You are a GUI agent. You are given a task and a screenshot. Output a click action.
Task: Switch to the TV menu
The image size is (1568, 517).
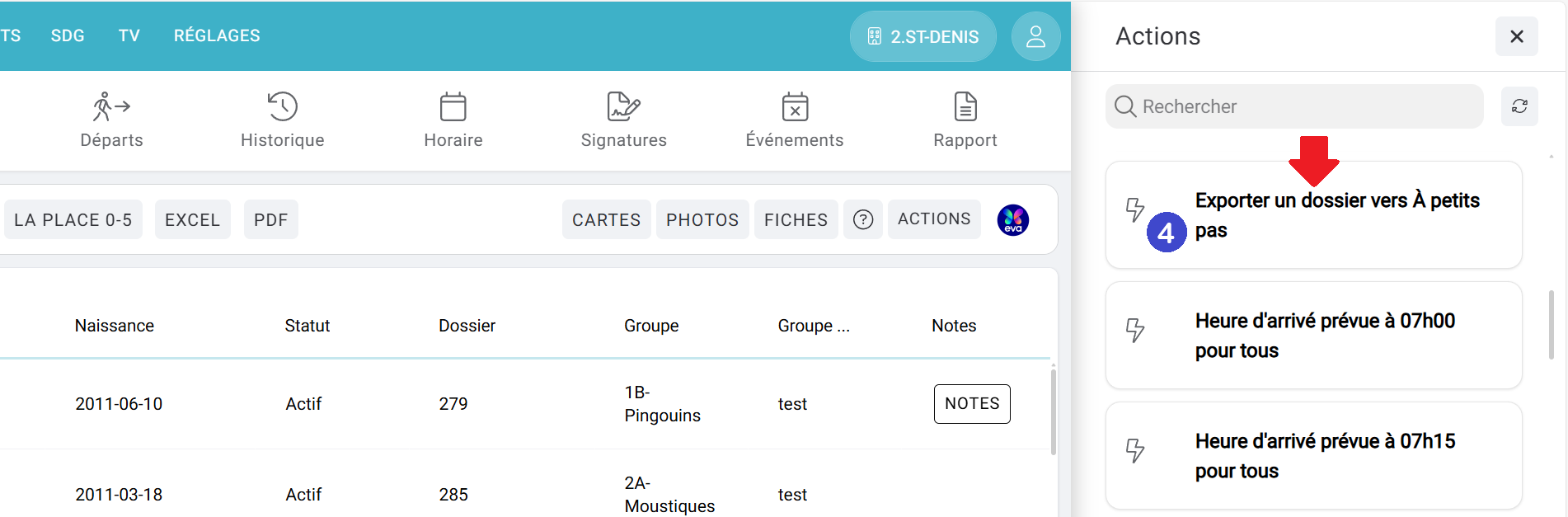pos(129,35)
